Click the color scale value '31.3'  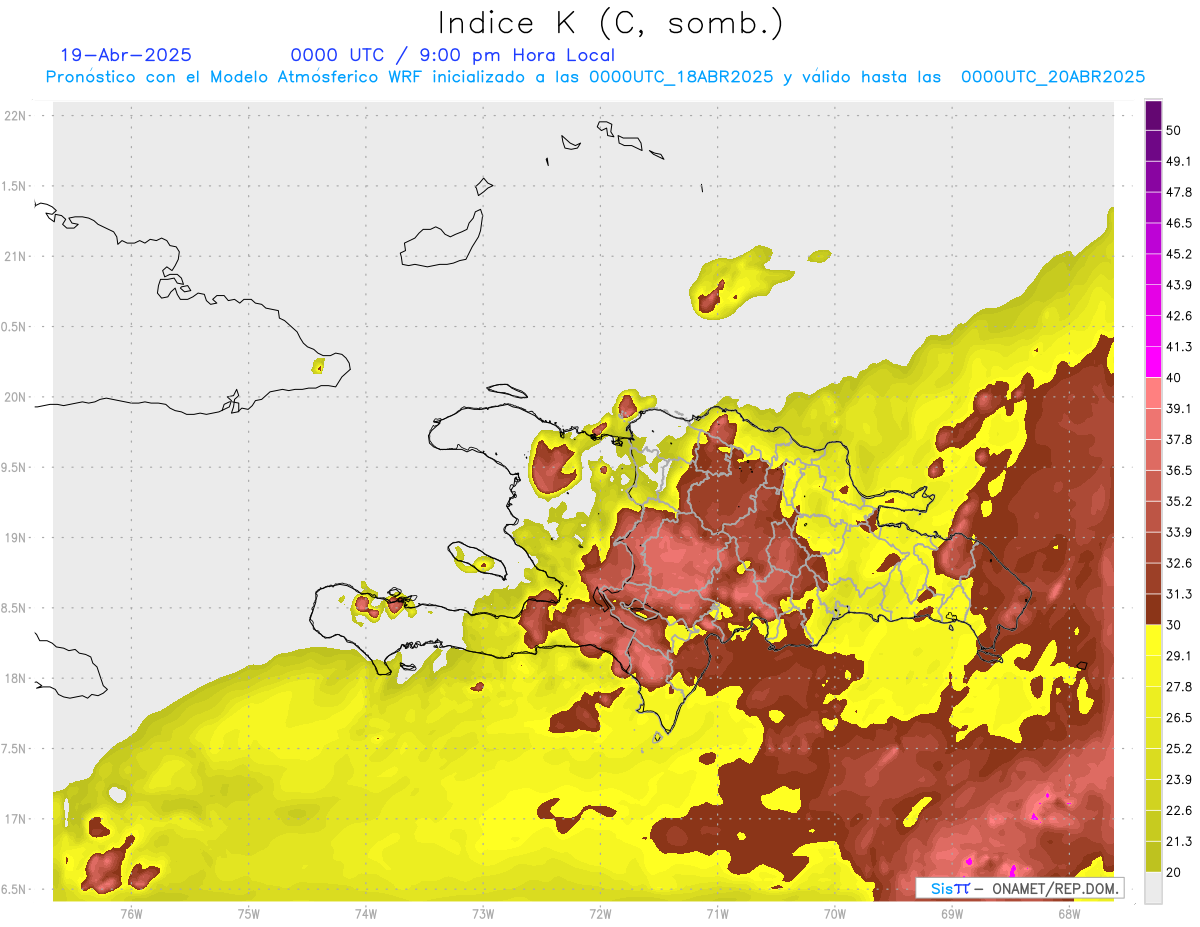click(1179, 594)
